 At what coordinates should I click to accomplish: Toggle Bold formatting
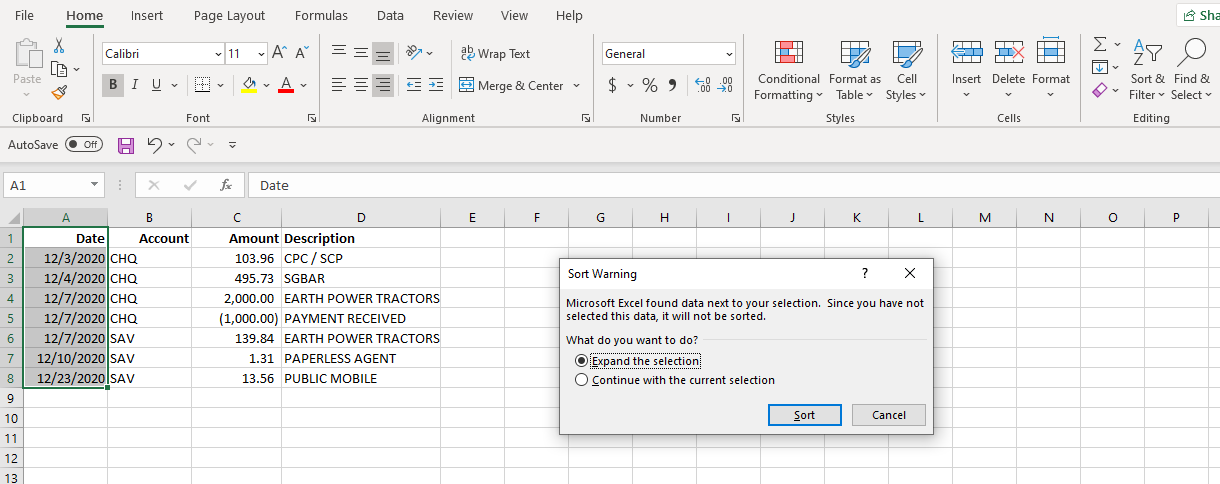[x=113, y=85]
